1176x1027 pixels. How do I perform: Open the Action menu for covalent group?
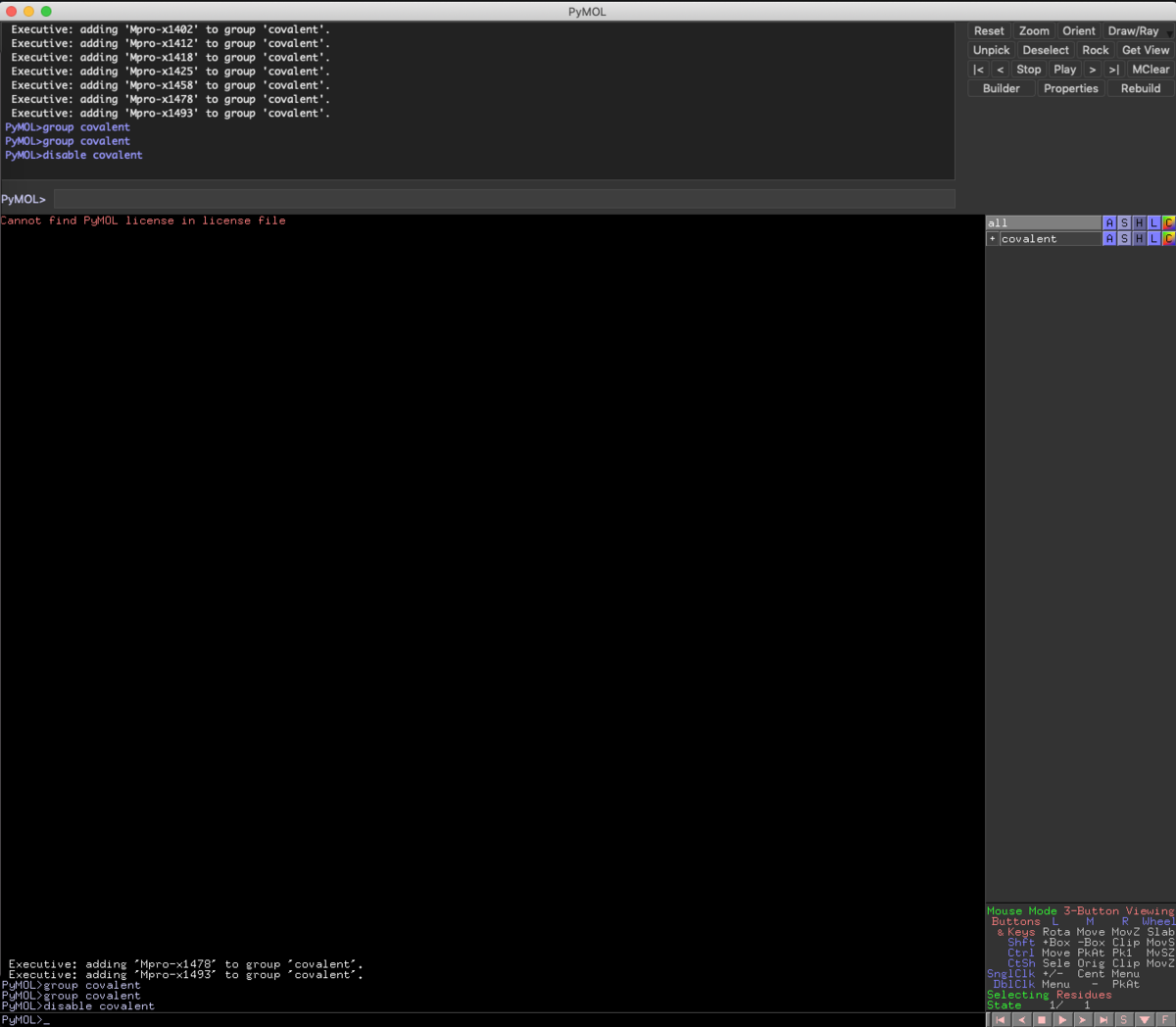(x=1109, y=239)
